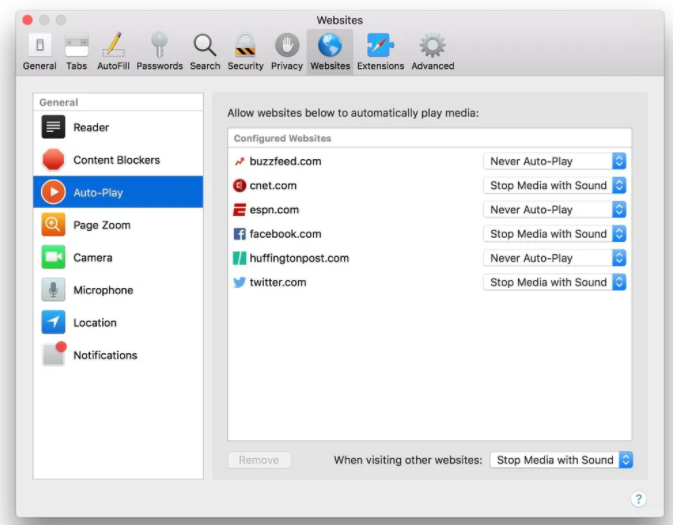This screenshot has width=673, height=525.
Task: Select Reader in the sidebar
Action: [x=118, y=127]
